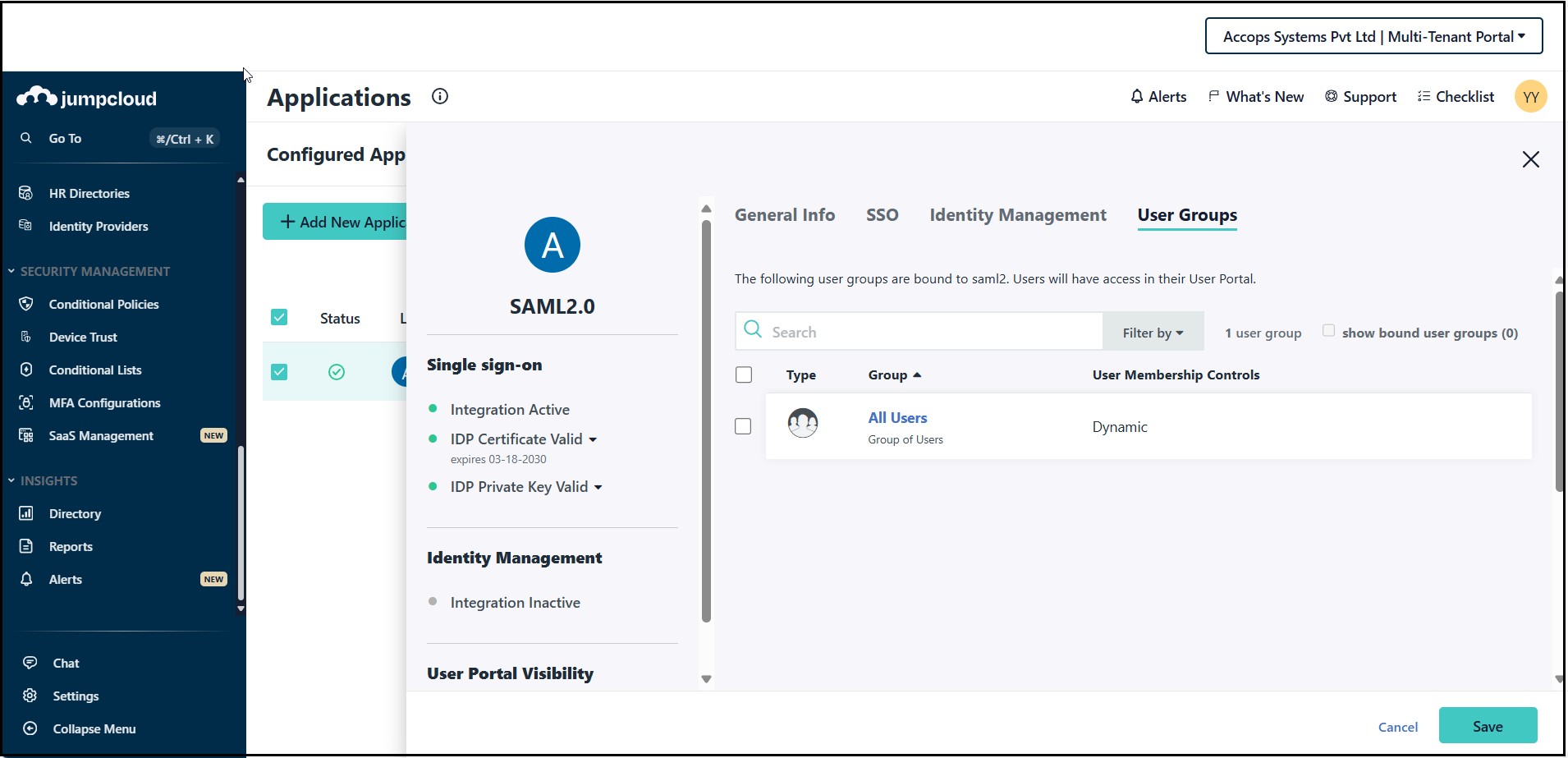Click the user groups Search field
Viewport: 1568px width, 758px height.
coord(928,333)
